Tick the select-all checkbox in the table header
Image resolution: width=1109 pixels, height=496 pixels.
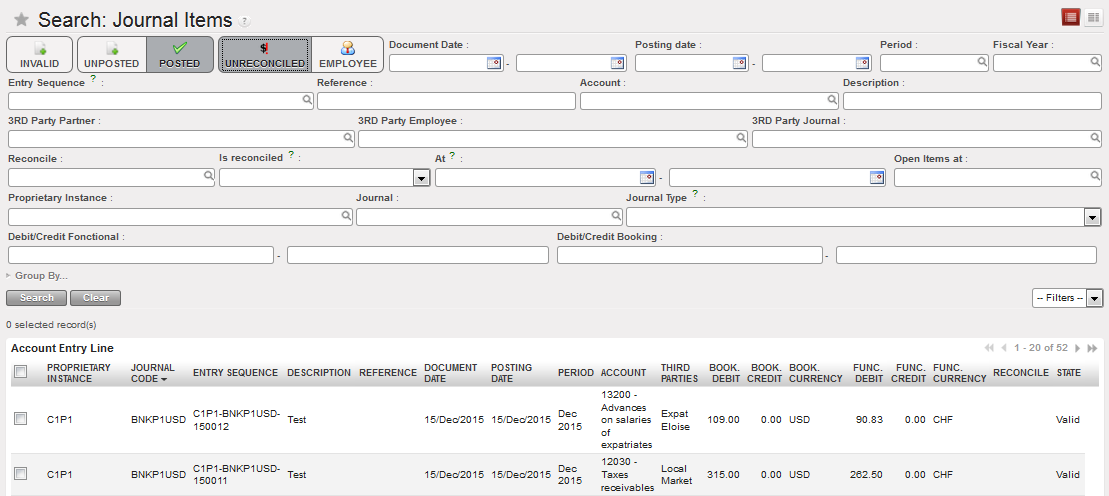click(21, 372)
